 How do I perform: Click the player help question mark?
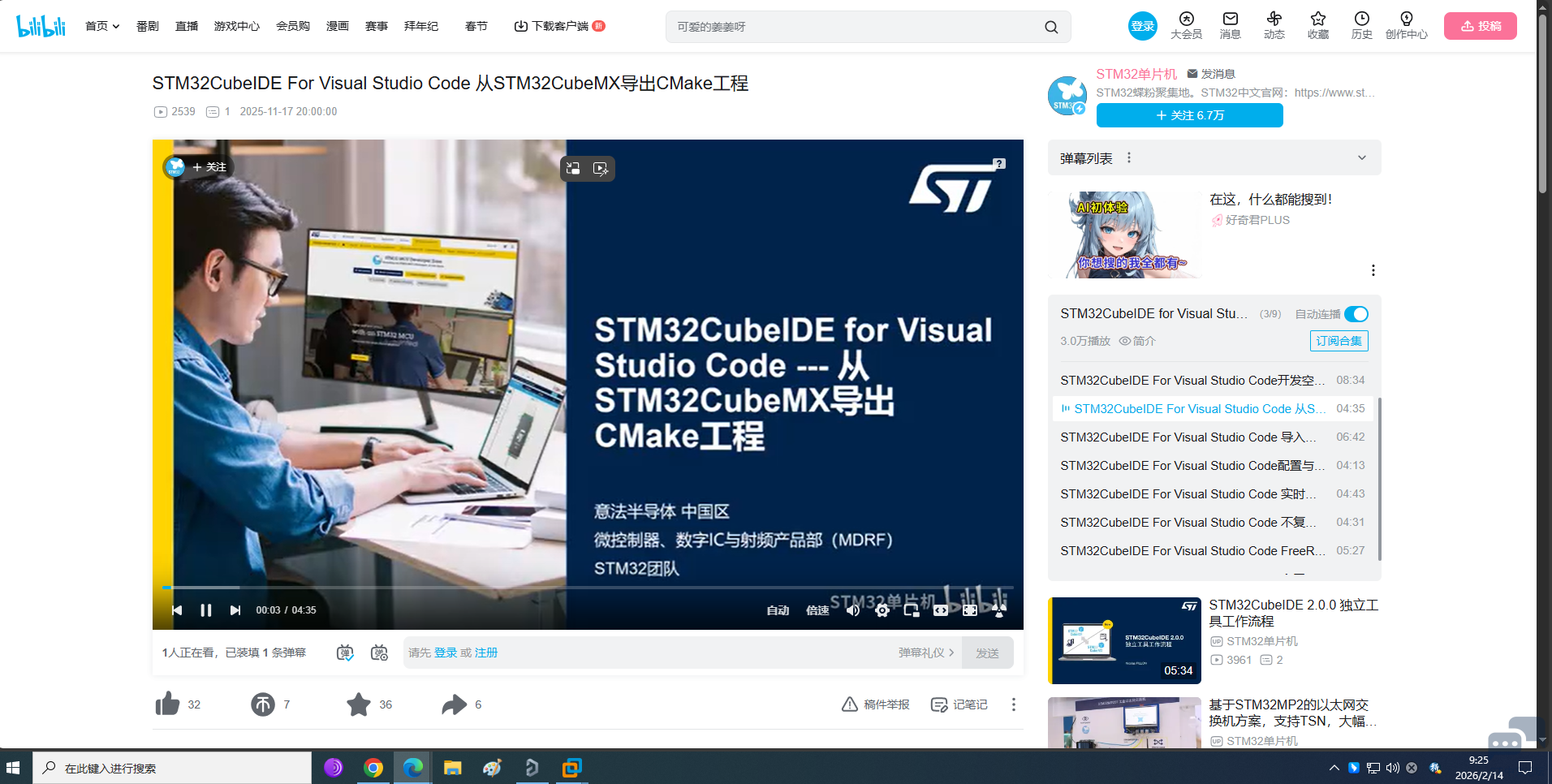pyautogui.click(x=999, y=164)
